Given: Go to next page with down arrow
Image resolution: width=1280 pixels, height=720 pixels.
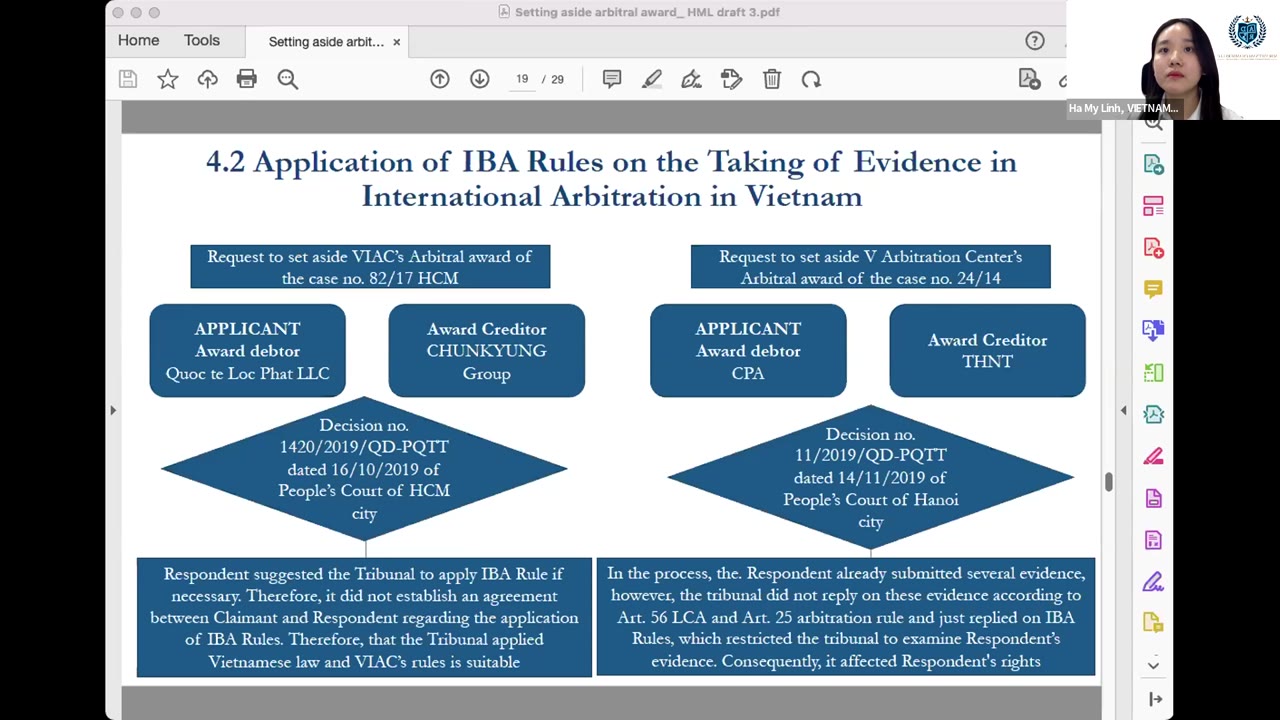Looking at the screenshot, I should point(480,79).
